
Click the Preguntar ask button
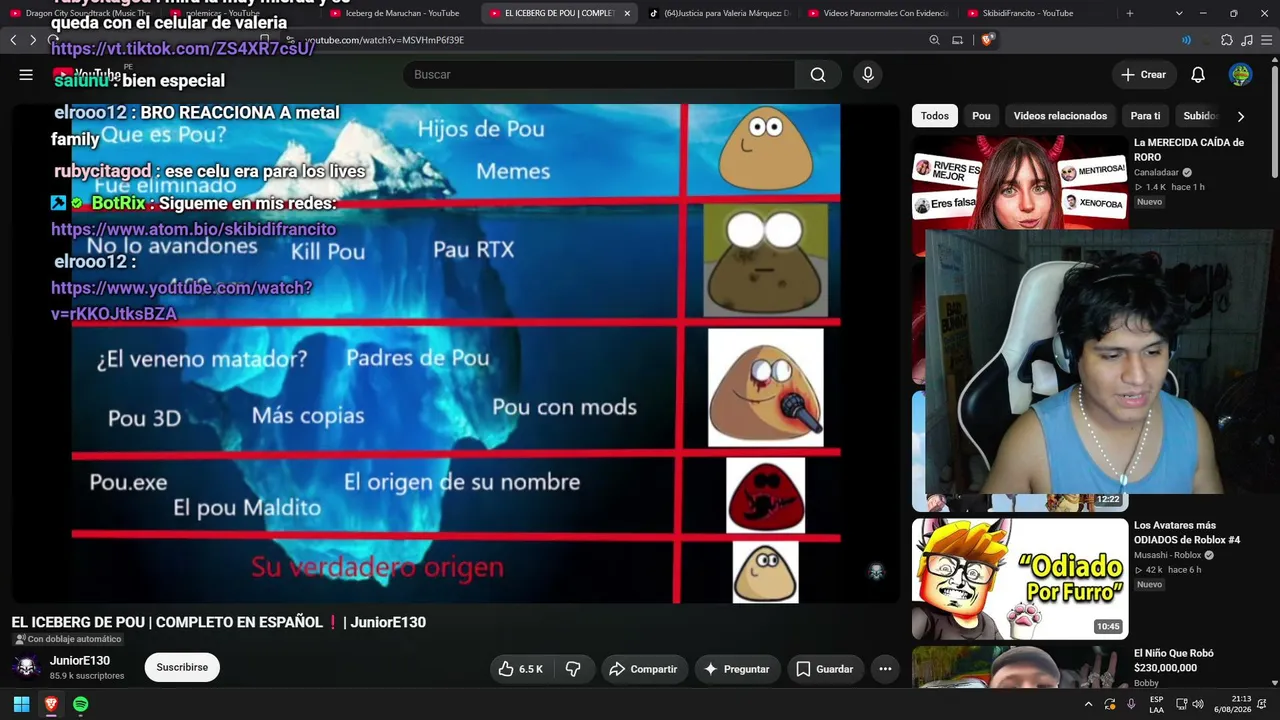tap(737, 669)
